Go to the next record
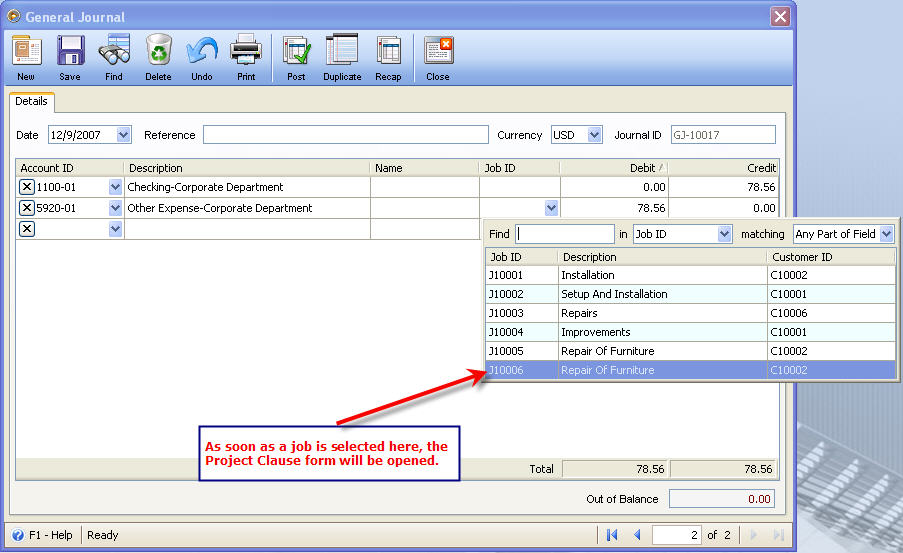Image resolution: width=903 pixels, height=553 pixels. point(753,535)
